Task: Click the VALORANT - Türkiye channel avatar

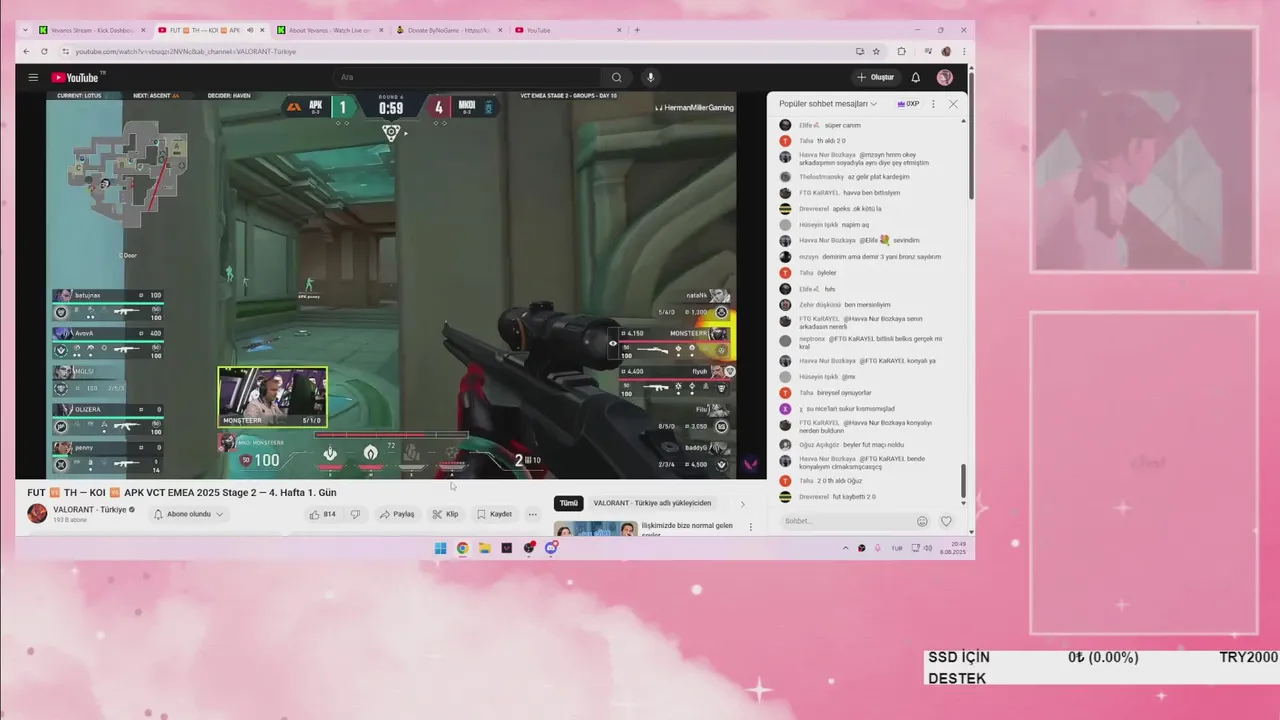Action: (x=37, y=514)
